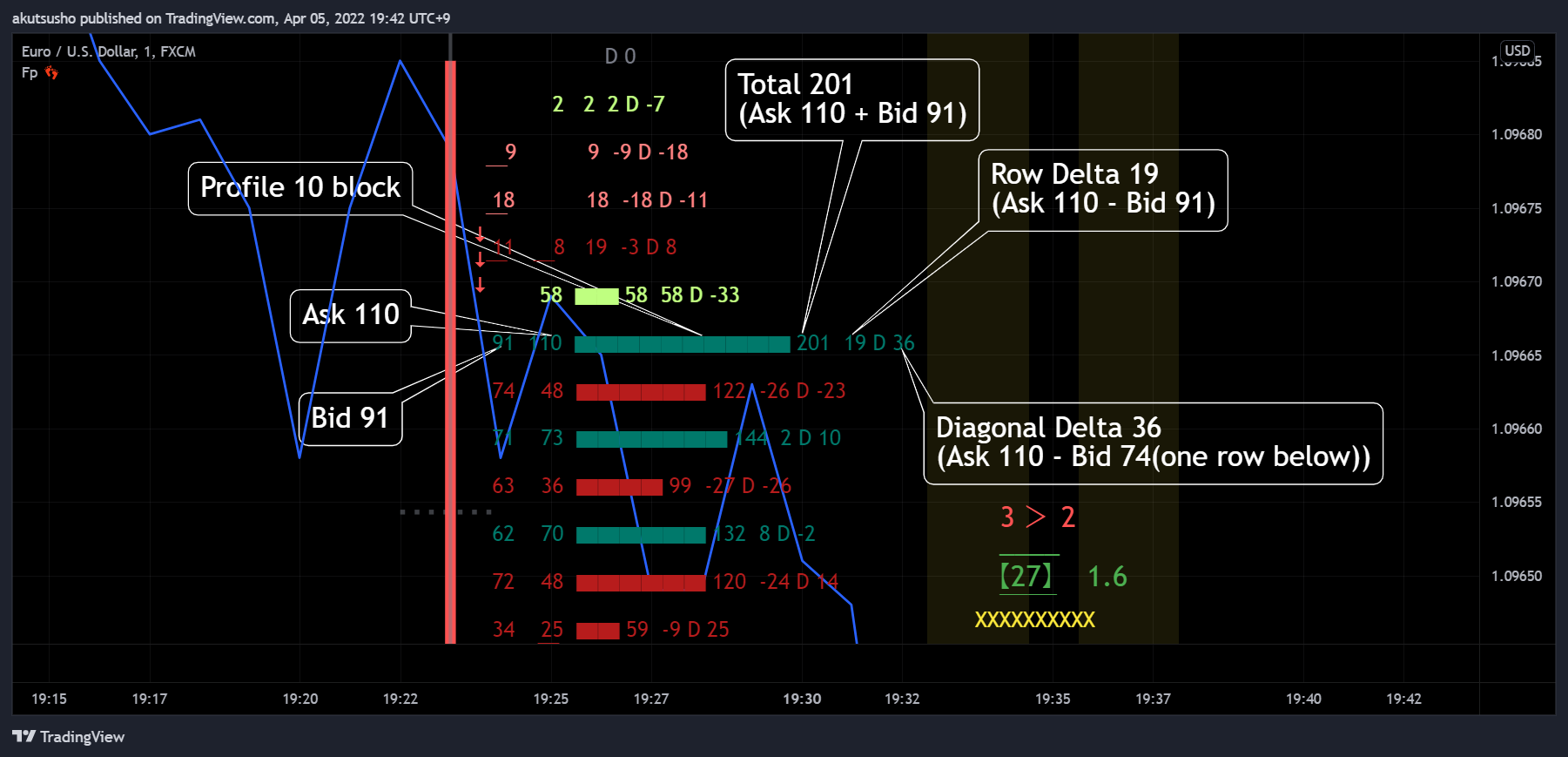Click the 1.09680 price axis label
The width and height of the screenshot is (1568, 757).
click(1517, 134)
